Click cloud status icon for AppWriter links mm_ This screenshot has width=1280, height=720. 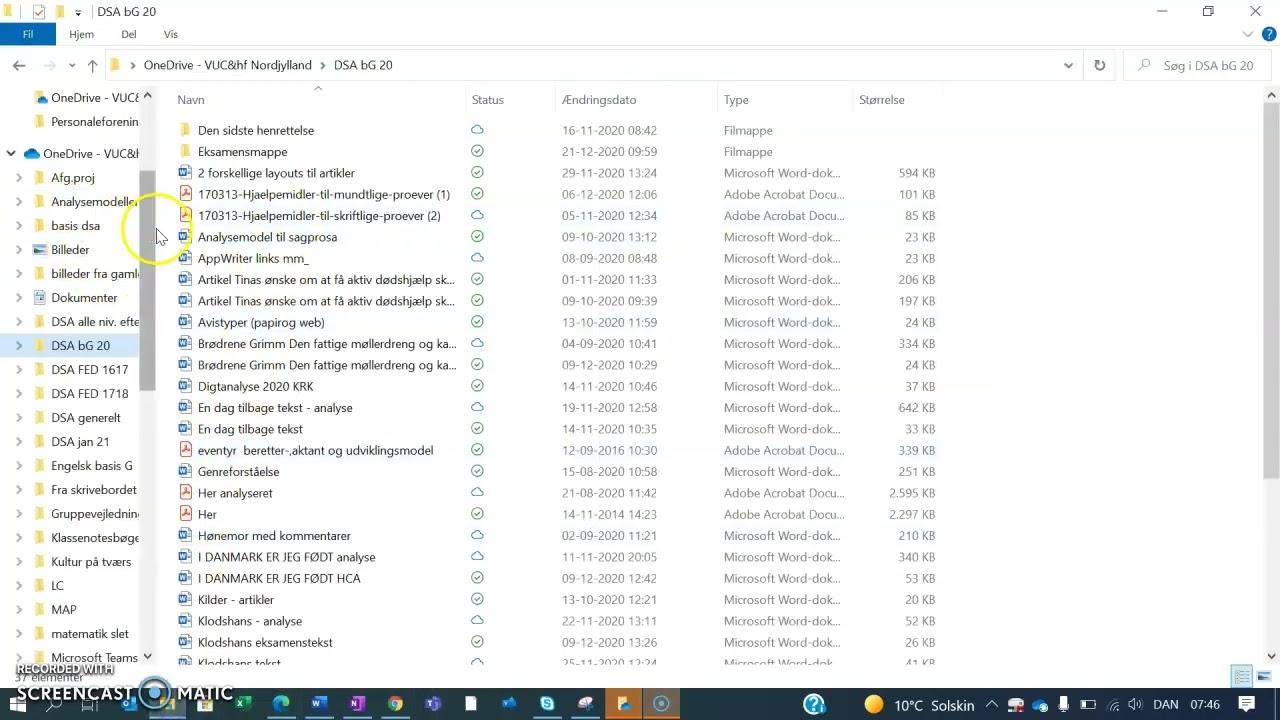point(477,258)
